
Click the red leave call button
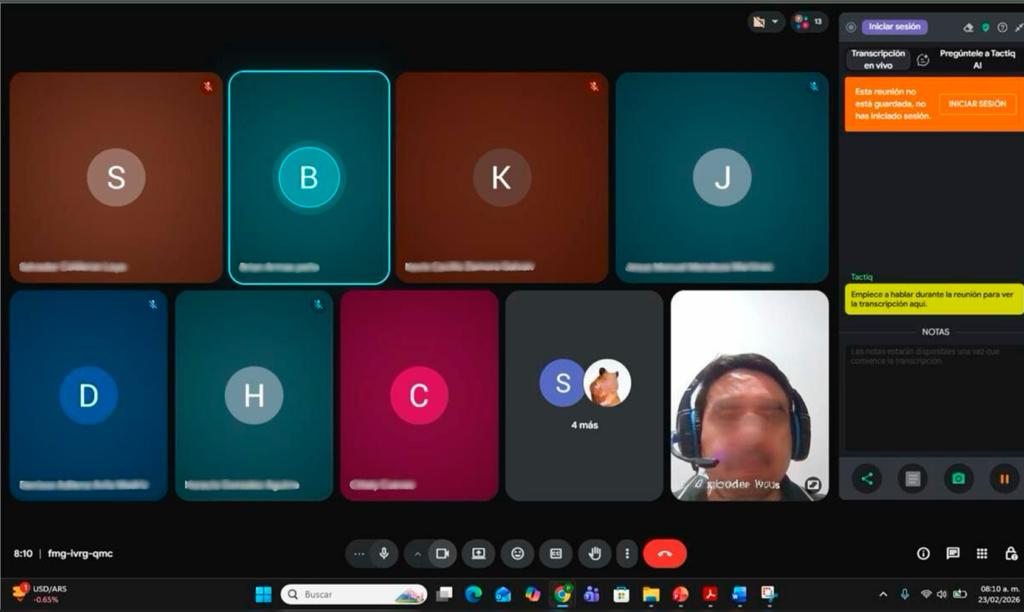tap(665, 553)
